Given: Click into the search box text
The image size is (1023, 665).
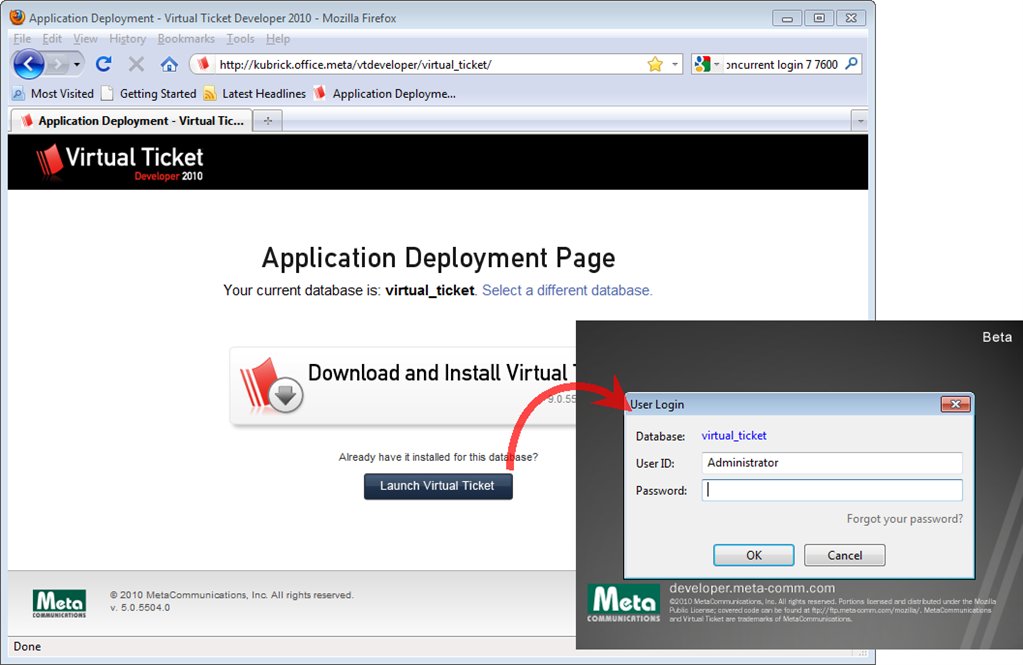Looking at the screenshot, I should [782, 65].
